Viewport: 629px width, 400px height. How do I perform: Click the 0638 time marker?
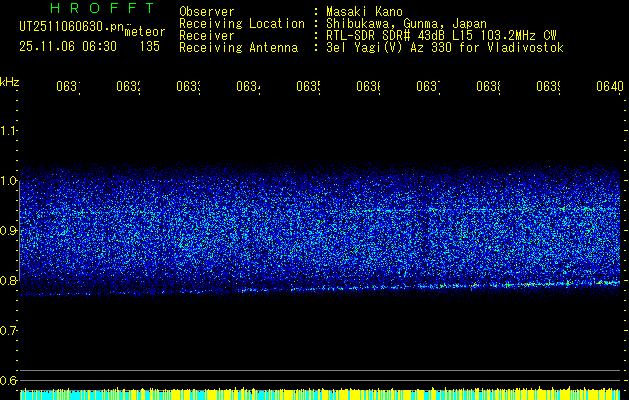[489, 87]
